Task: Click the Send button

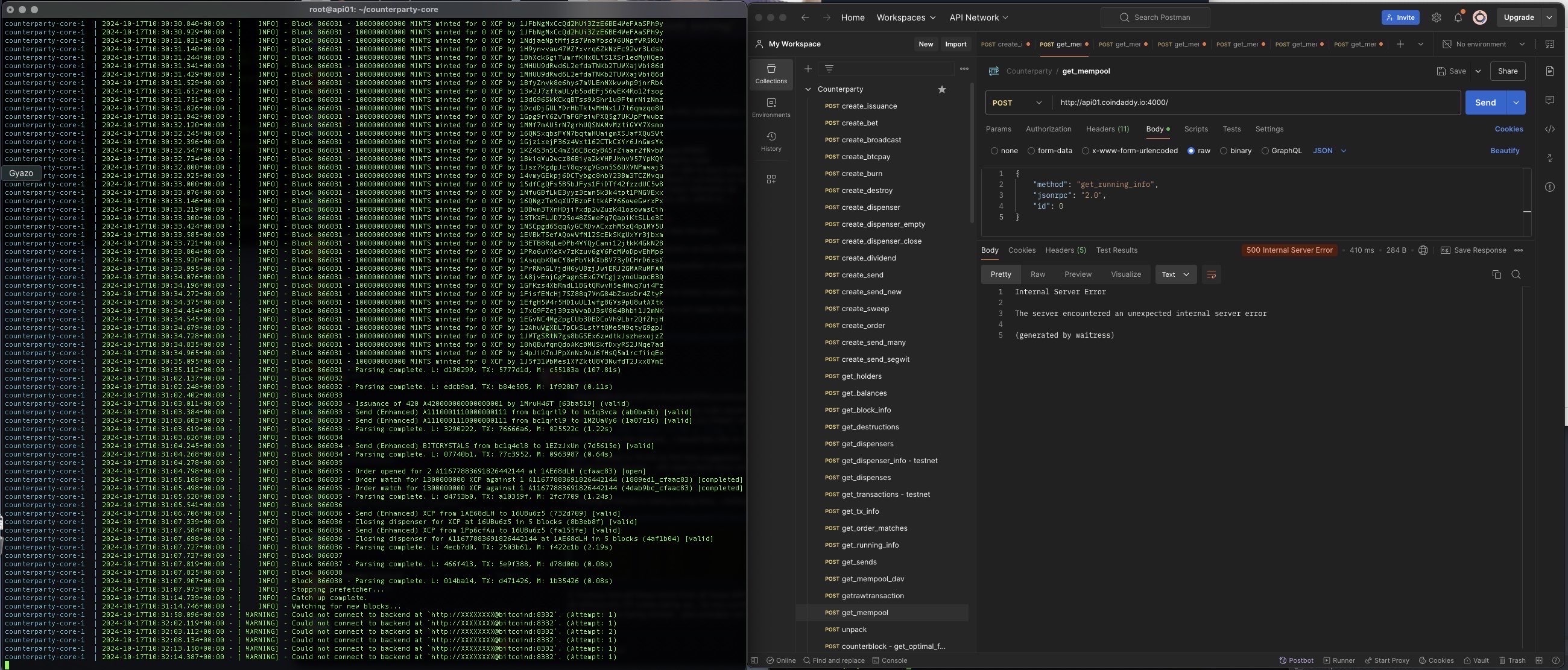Action: (x=1485, y=103)
